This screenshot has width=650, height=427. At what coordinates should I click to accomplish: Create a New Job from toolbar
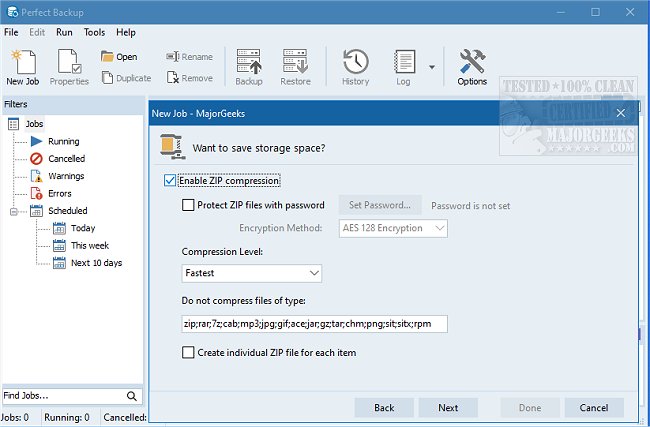pyautogui.click(x=23, y=67)
